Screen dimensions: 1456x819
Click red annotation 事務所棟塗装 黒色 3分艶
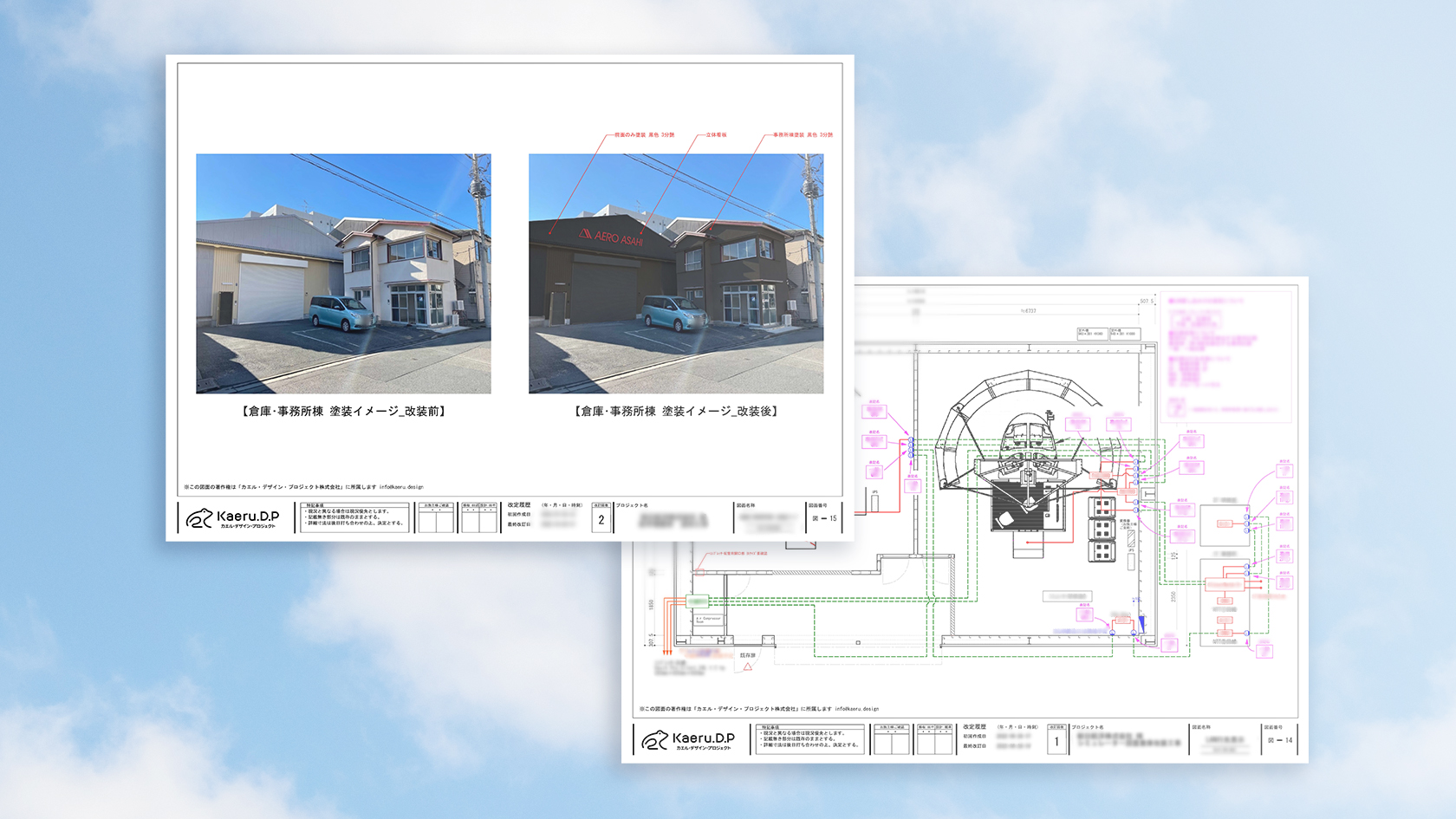pos(803,135)
